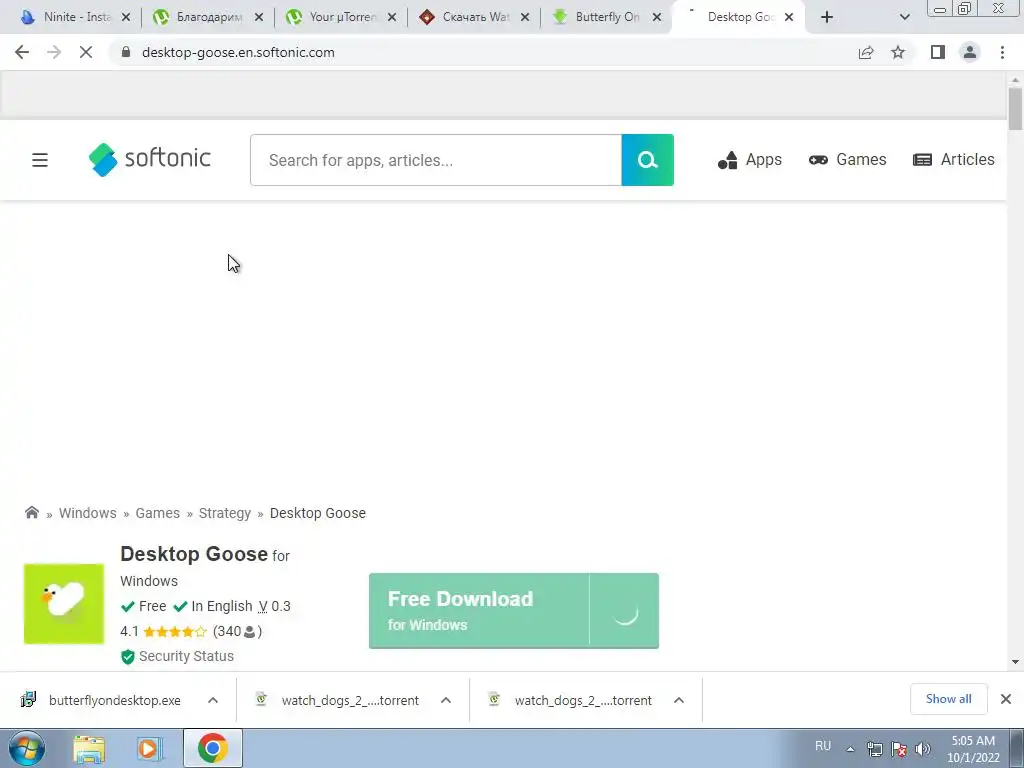Click the search magnifier button

(647, 160)
